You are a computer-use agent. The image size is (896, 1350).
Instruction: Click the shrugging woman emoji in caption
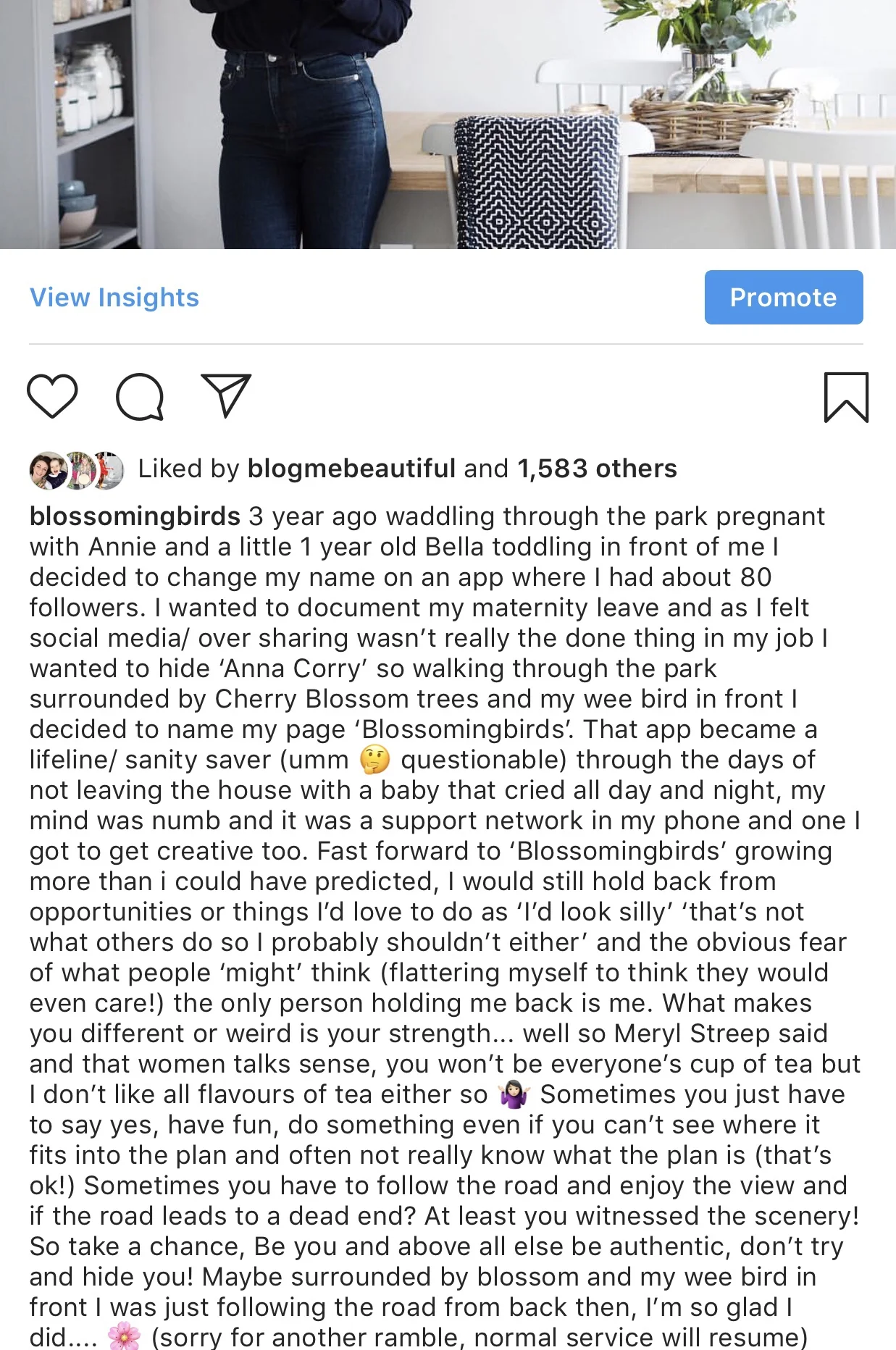point(514,1094)
